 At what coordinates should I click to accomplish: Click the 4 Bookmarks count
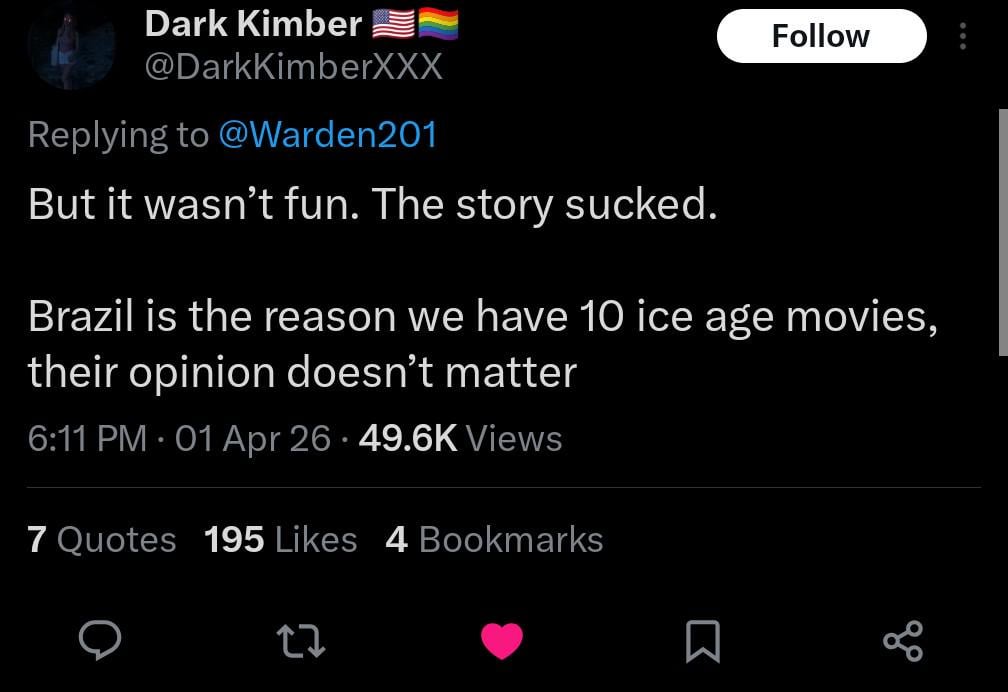click(494, 540)
